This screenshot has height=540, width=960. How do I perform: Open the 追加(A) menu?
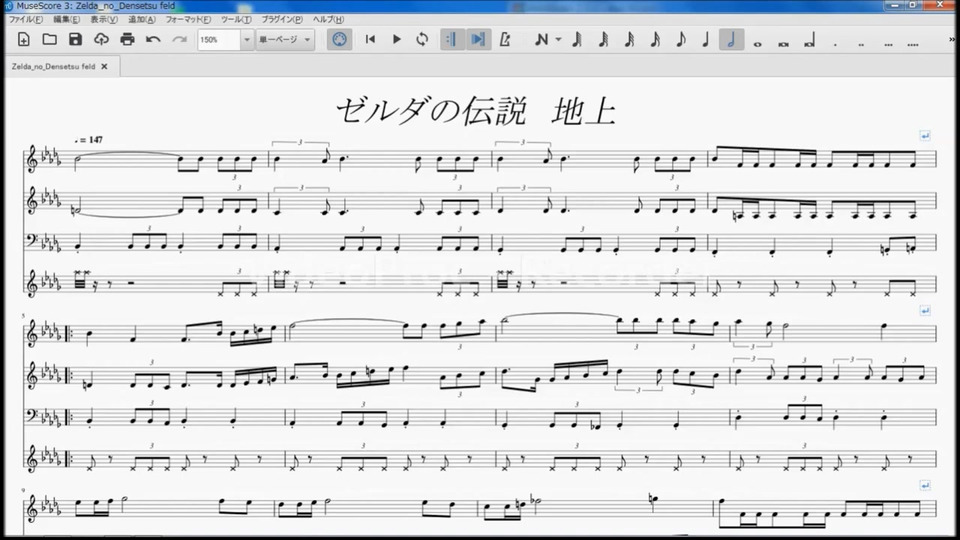pyautogui.click(x=141, y=20)
